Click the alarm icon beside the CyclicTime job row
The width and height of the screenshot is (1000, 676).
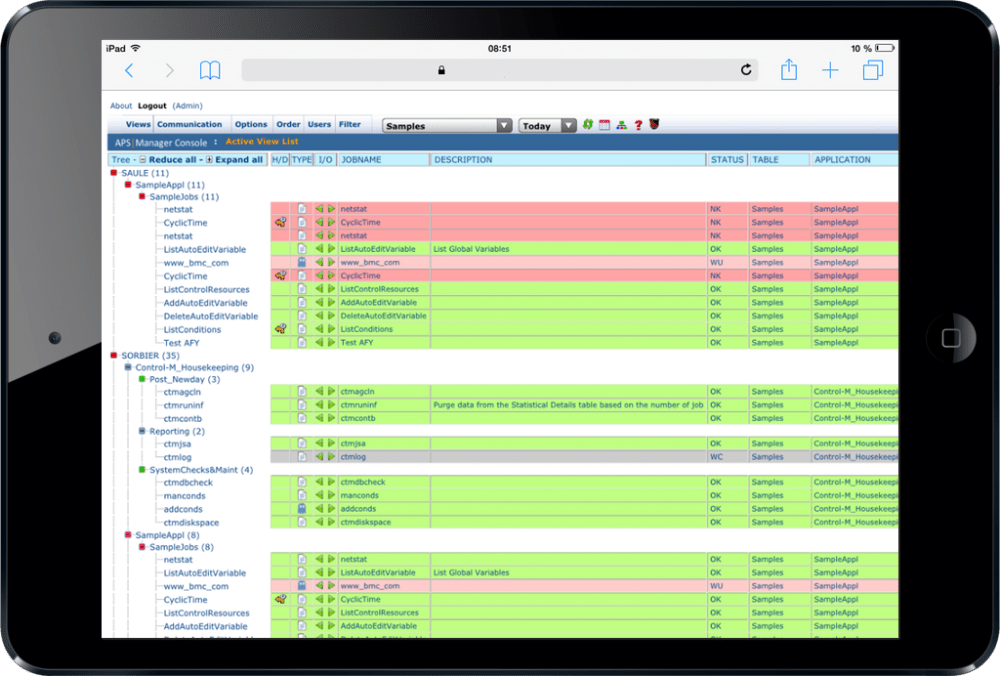[x=281, y=221]
